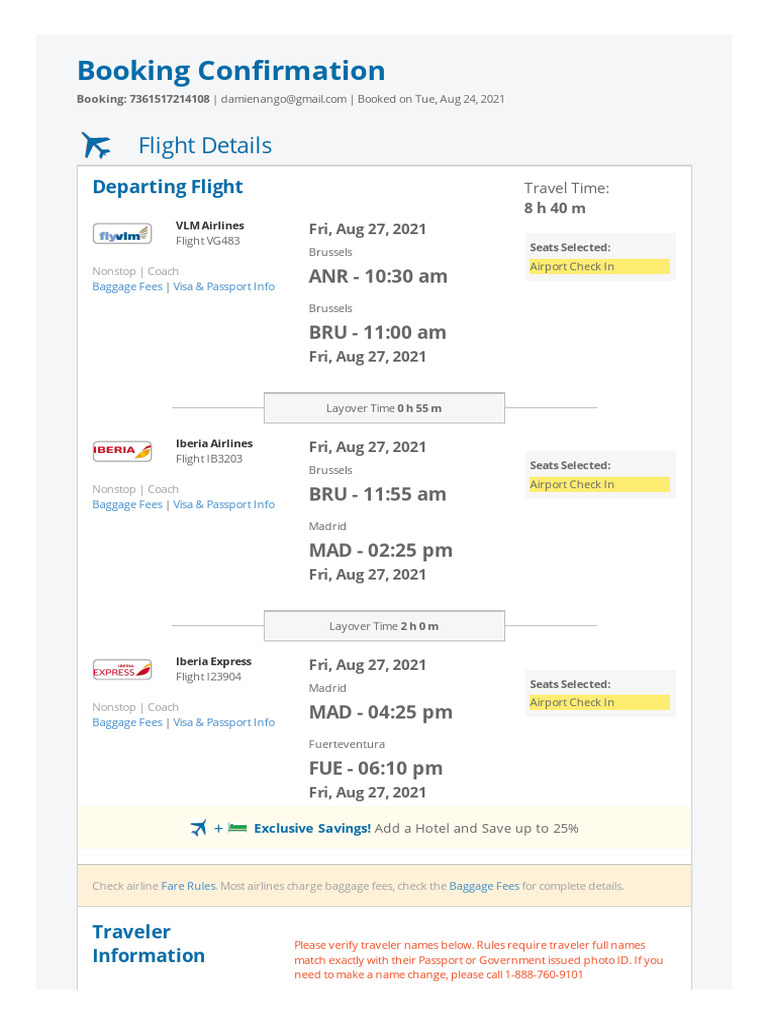The image size is (768, 1024).
Task: Click the Iberia Express logo
Action: coord(122,669)
